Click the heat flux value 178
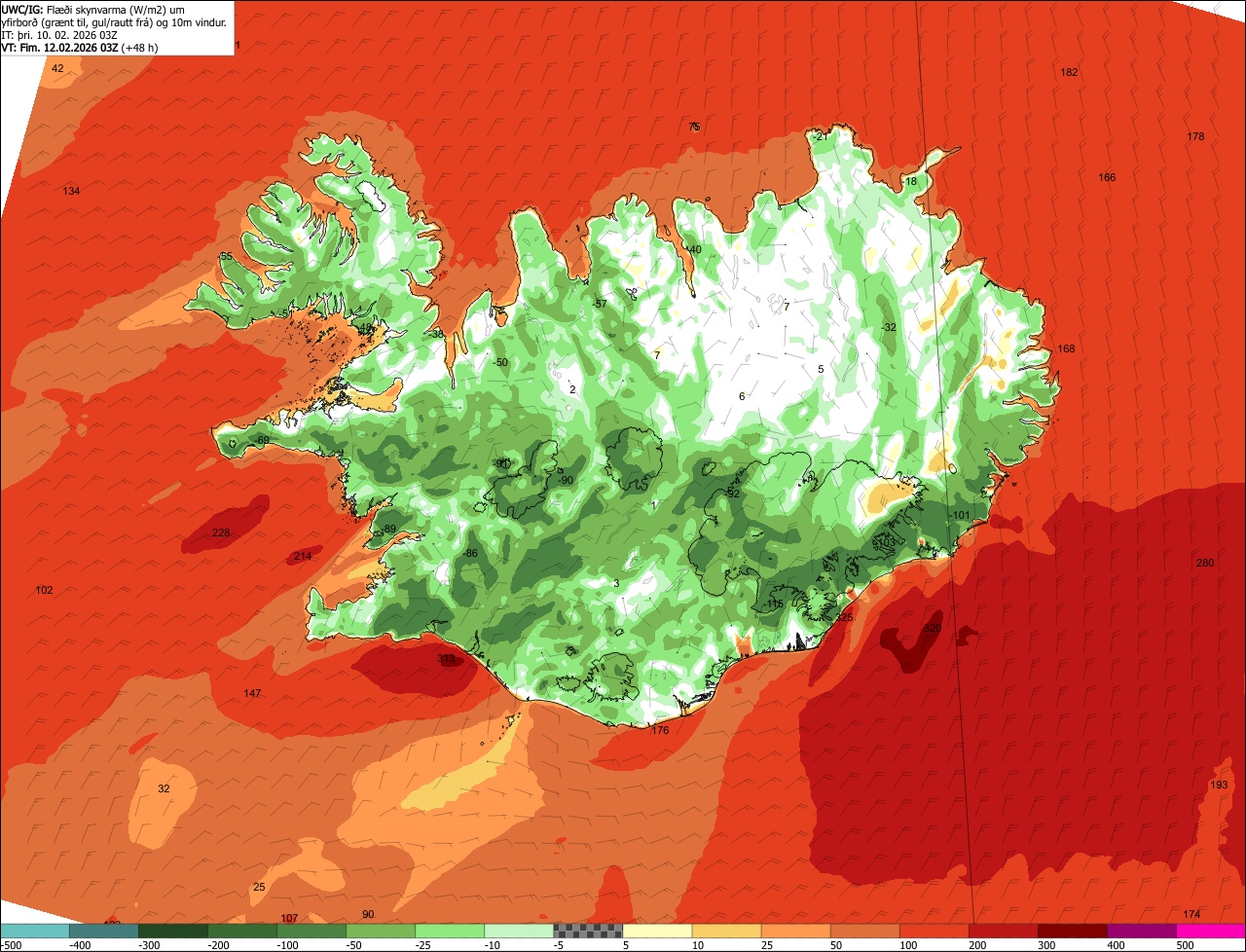1246x952 pixels. click(x=1195, y=136)
